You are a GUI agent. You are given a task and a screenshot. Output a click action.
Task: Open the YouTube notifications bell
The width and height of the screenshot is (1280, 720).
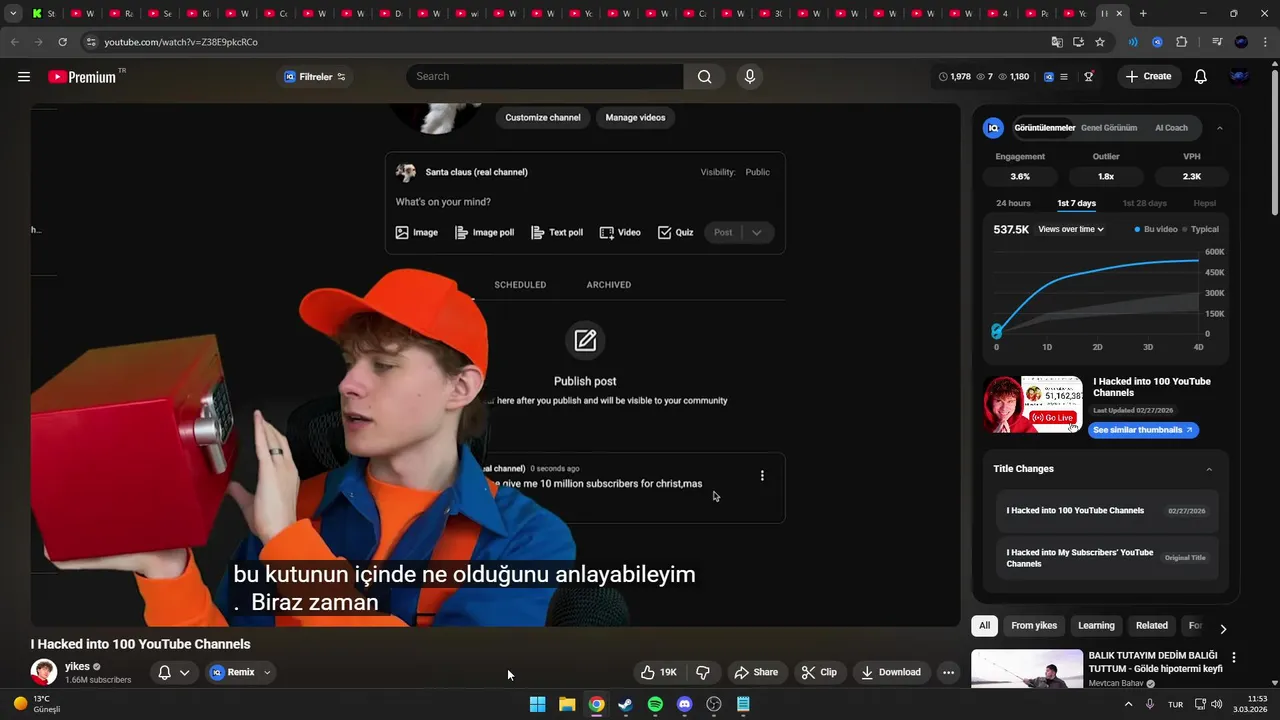click(1201, 77)
